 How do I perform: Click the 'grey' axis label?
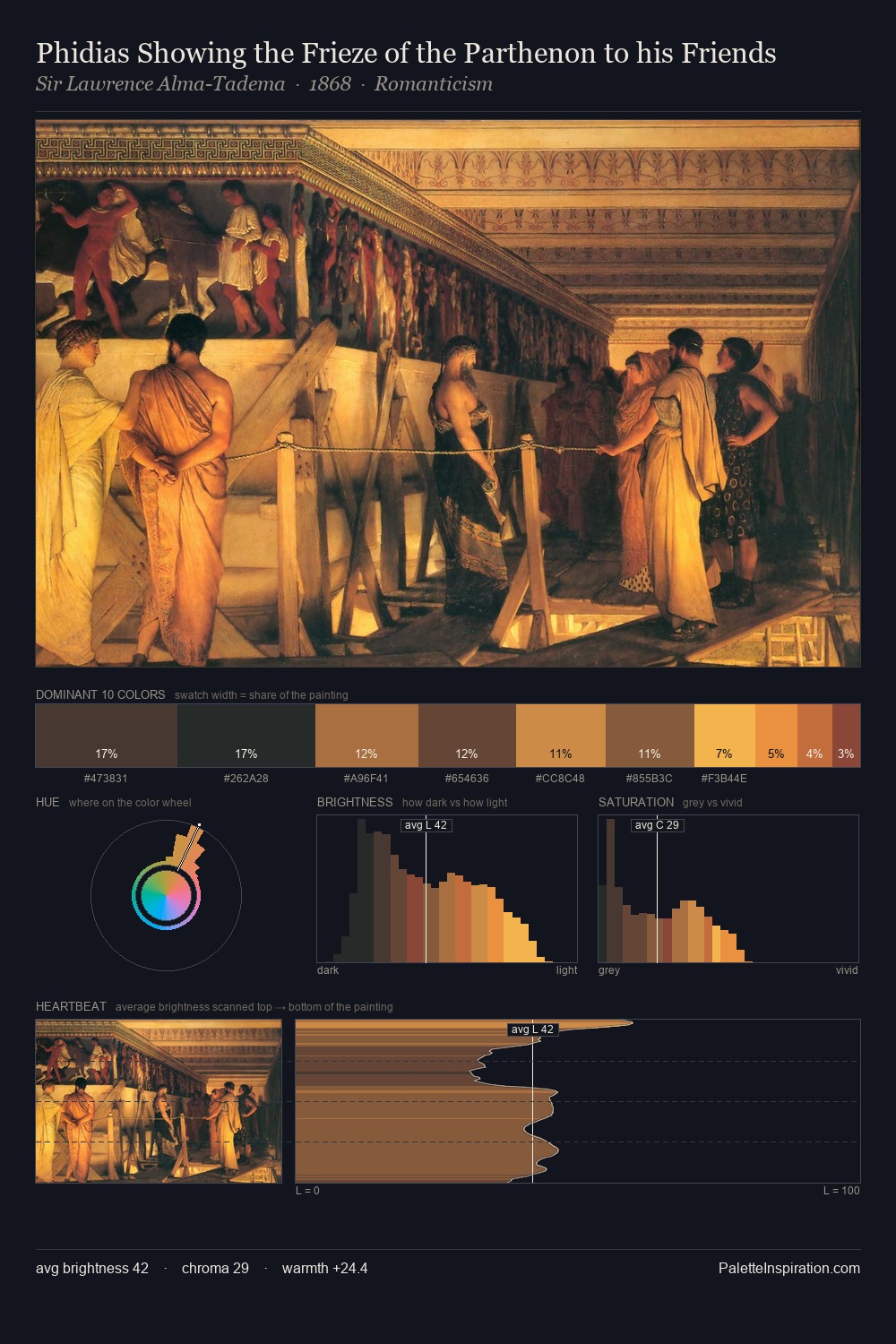(609, 970)
